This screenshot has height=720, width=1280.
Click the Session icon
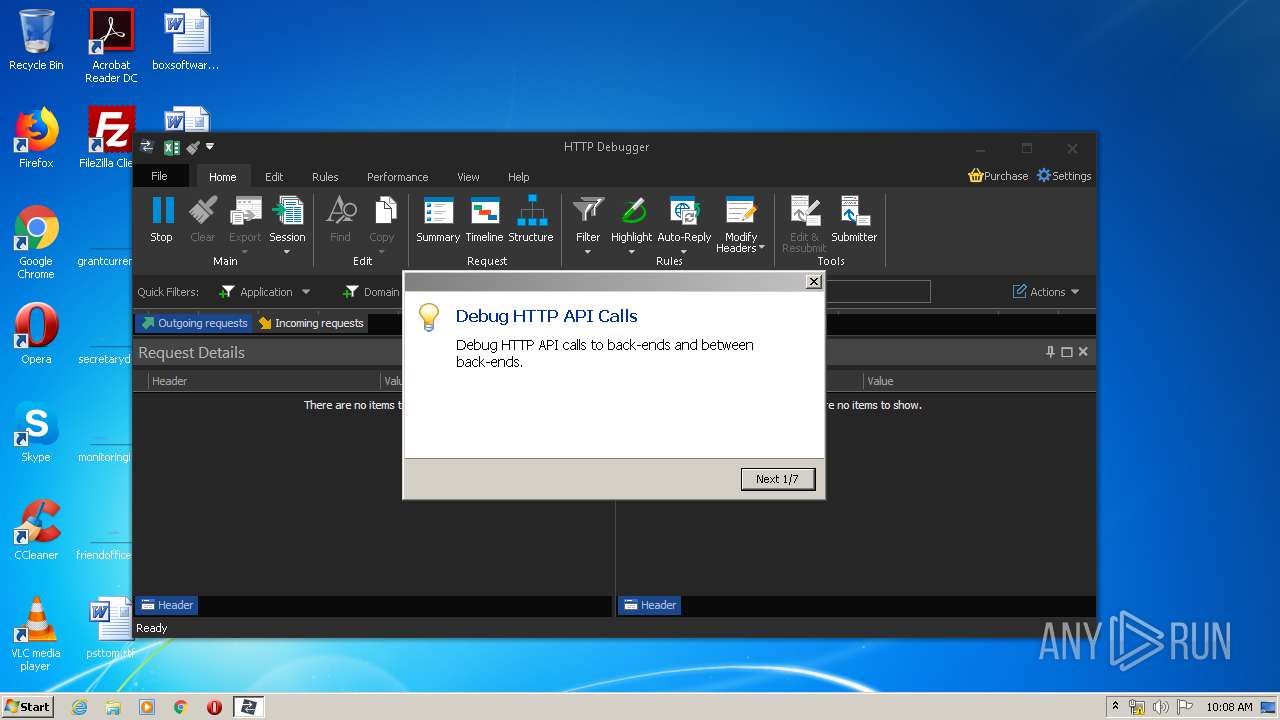tap(288, 210)
